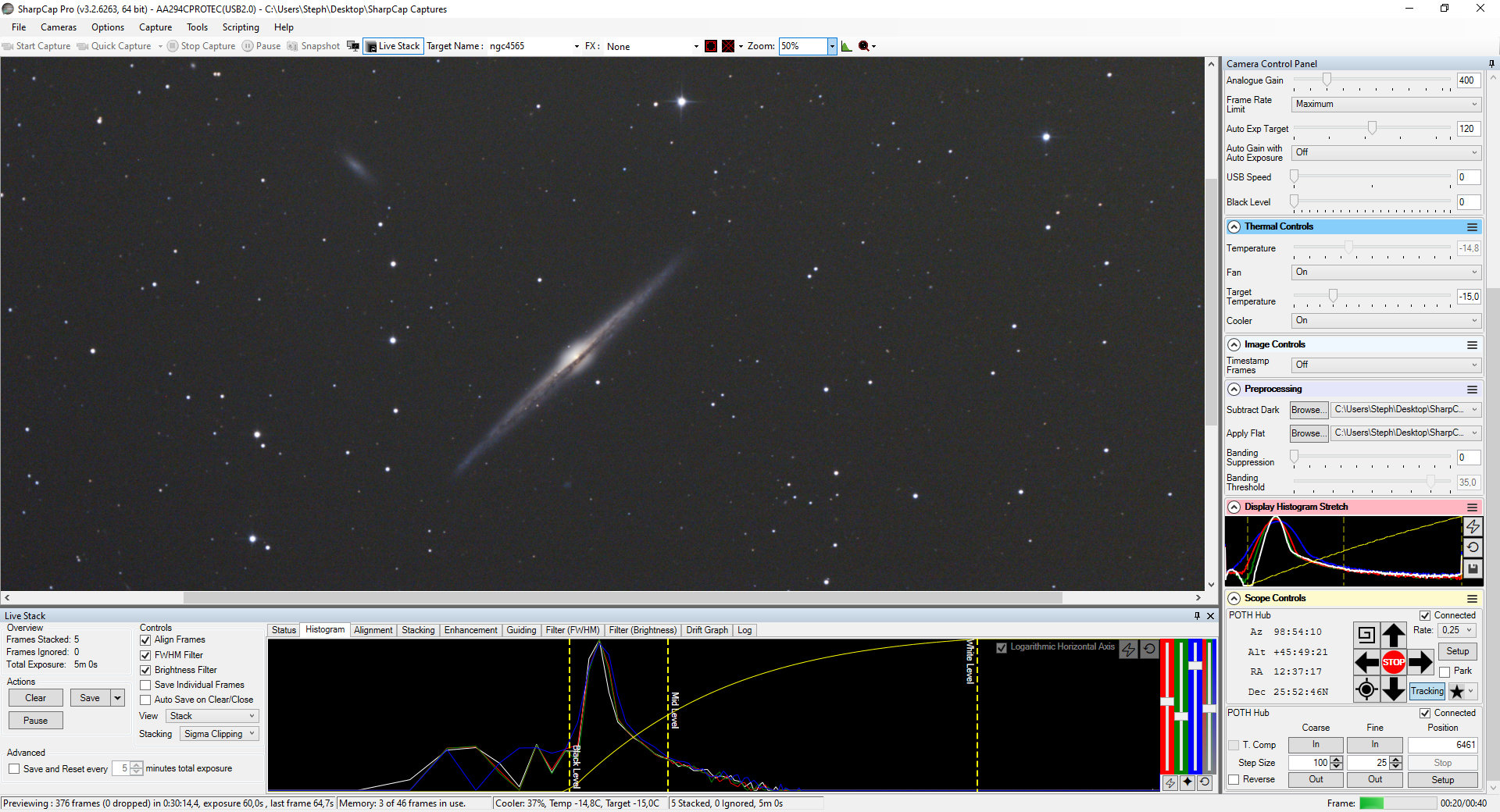1500x812 pixels.
Task: Tick the Park checkbox
Action: coord(1445,671)
